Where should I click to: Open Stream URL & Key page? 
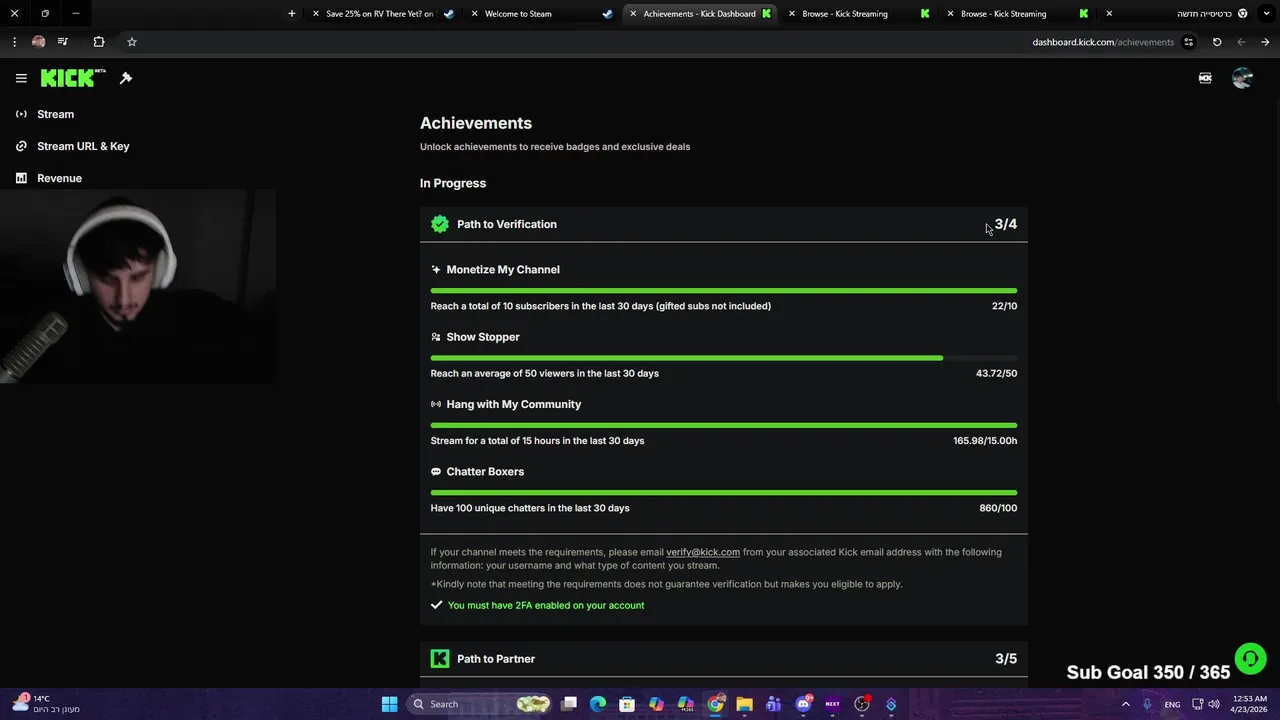tap(83, 146)
